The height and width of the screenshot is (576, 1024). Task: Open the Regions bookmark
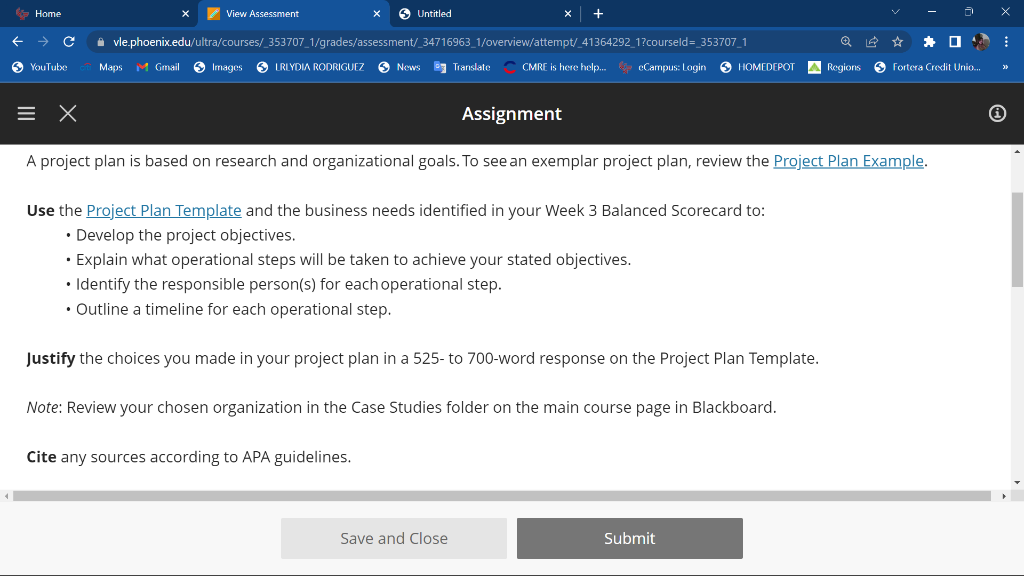pos(835,67)
